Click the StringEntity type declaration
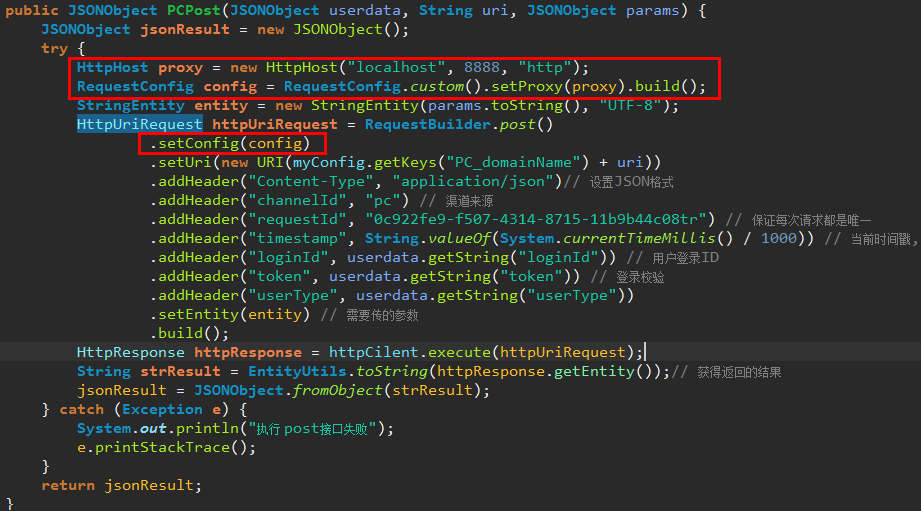The height and width of the screenshot is (511, 921). coord(130,106)
